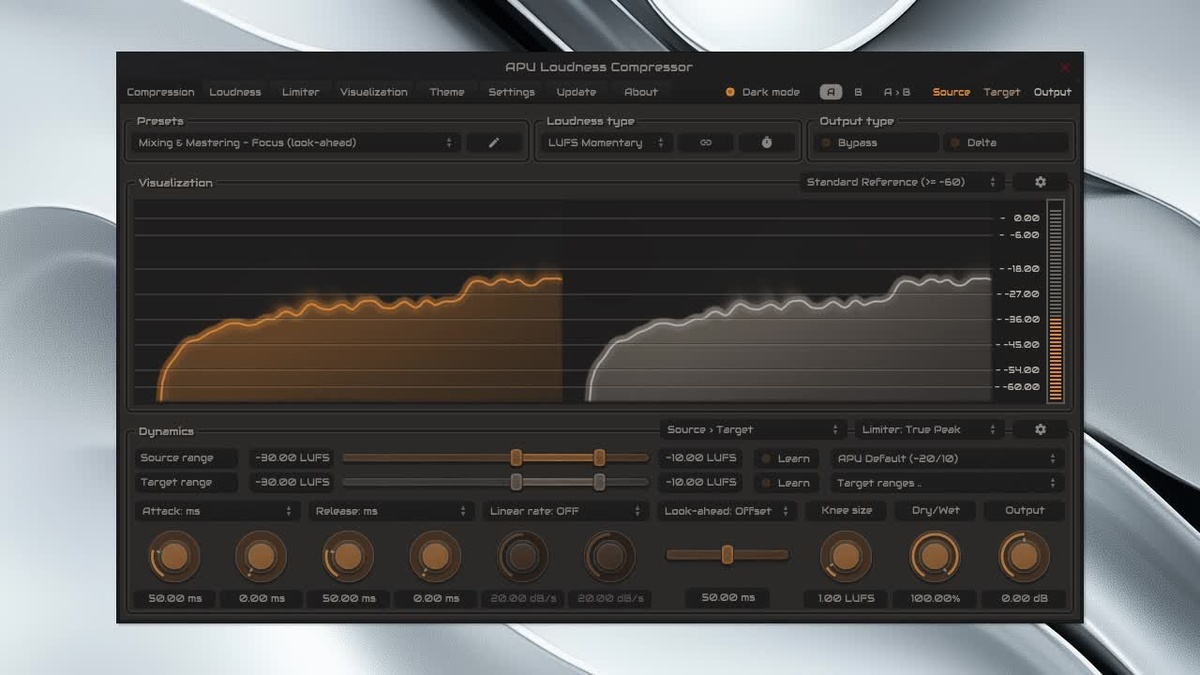Expand the LUFS Momentary dropdown
The image size is (1200, 675).
(x=606, y=143)
